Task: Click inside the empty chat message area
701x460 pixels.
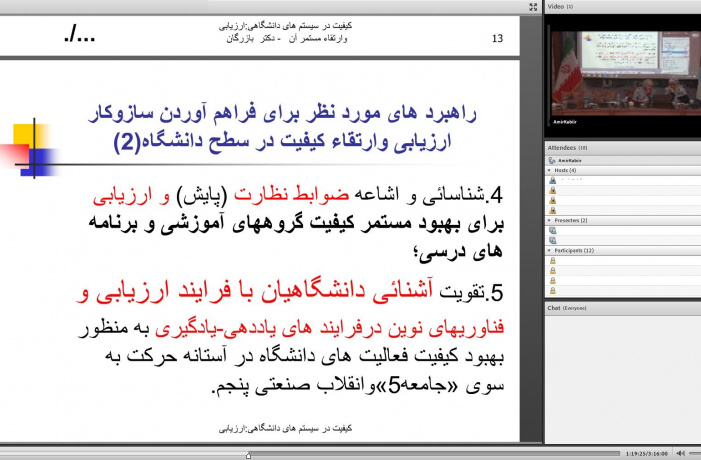Action: tap(623, 378)
